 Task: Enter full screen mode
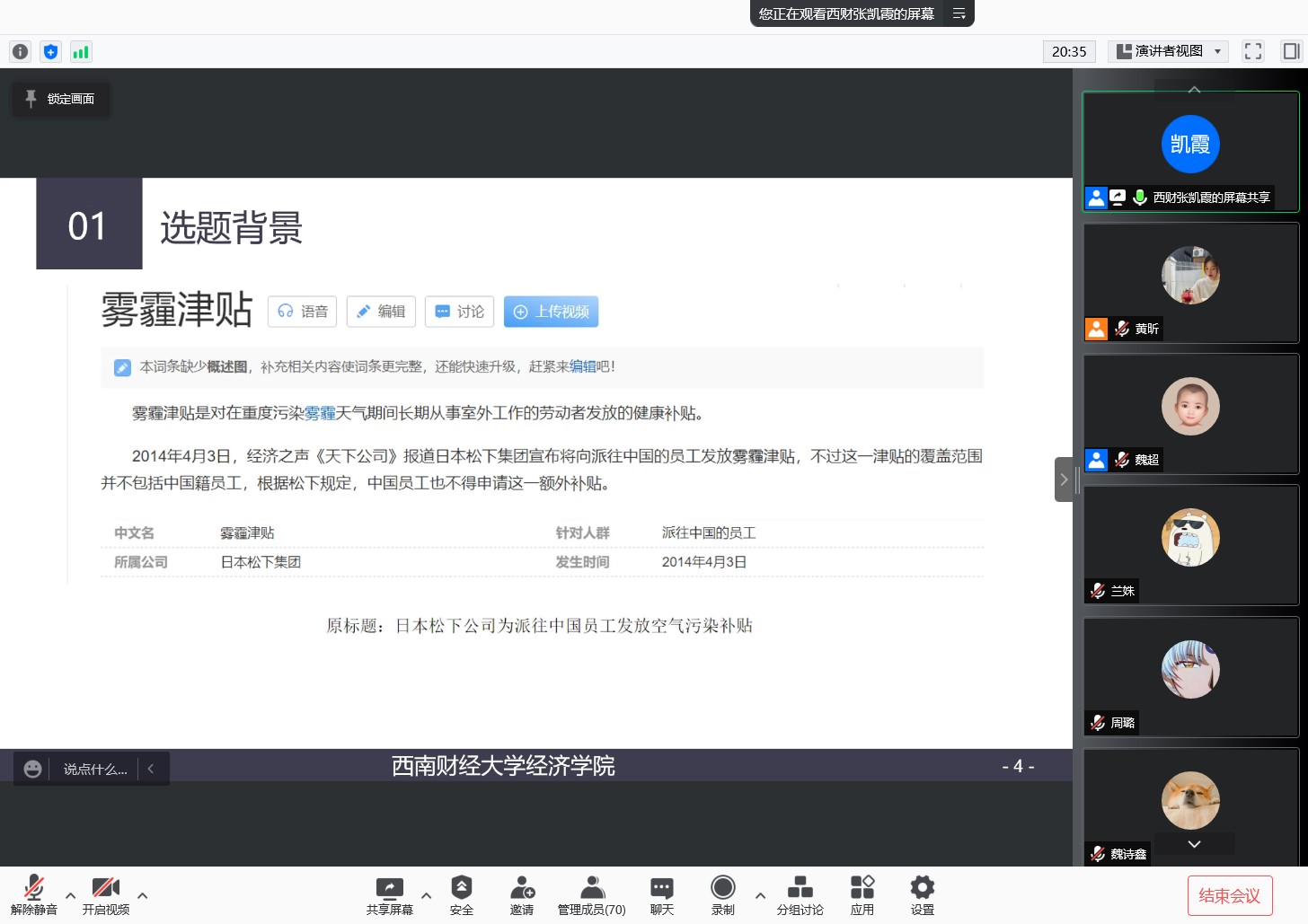click(x=1253, y=51)
